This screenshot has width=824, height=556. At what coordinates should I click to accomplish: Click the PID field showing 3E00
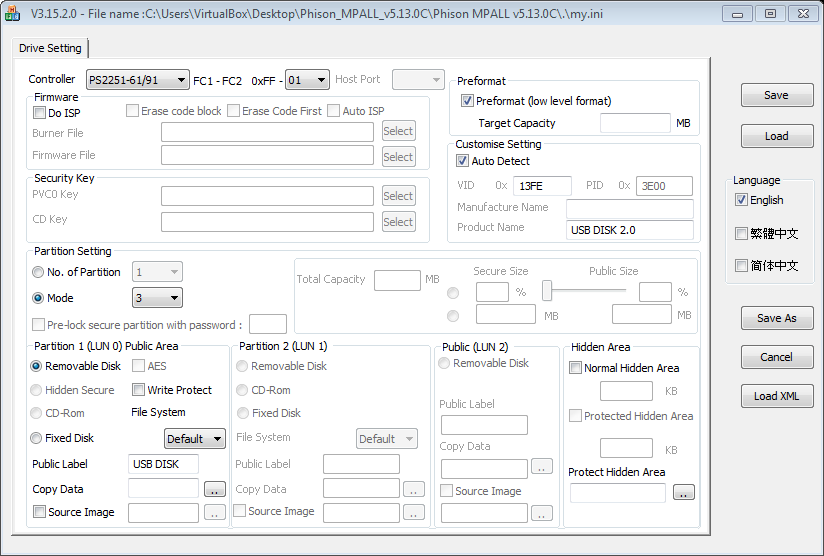(664, 186)
